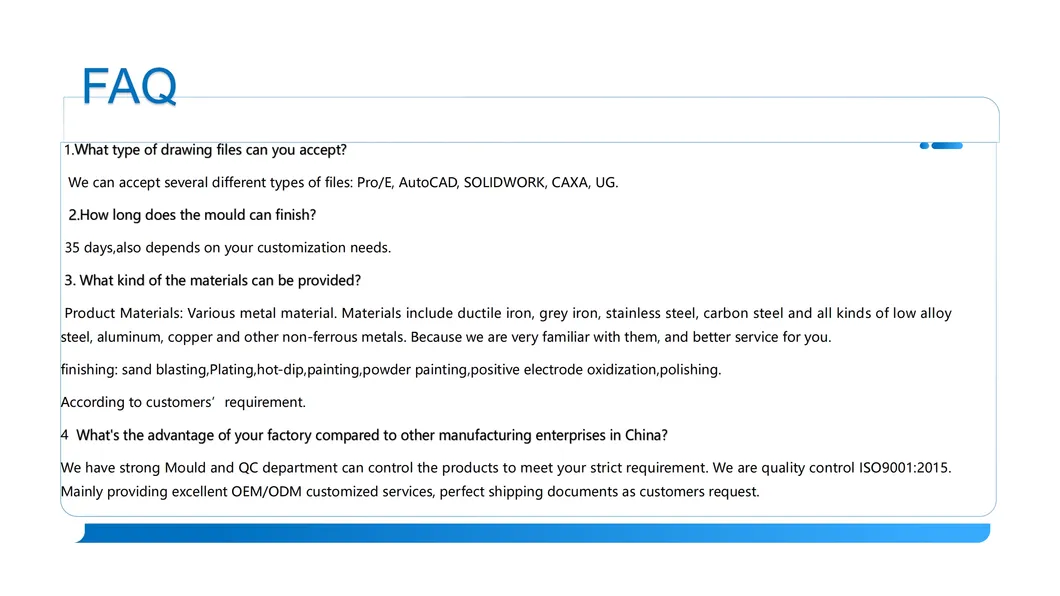
Task: Select question 4 about factory advantage
Action: [365, 436]
